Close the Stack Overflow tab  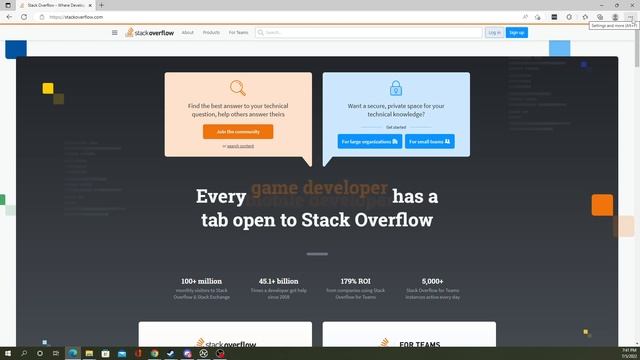tap(90, 5)
